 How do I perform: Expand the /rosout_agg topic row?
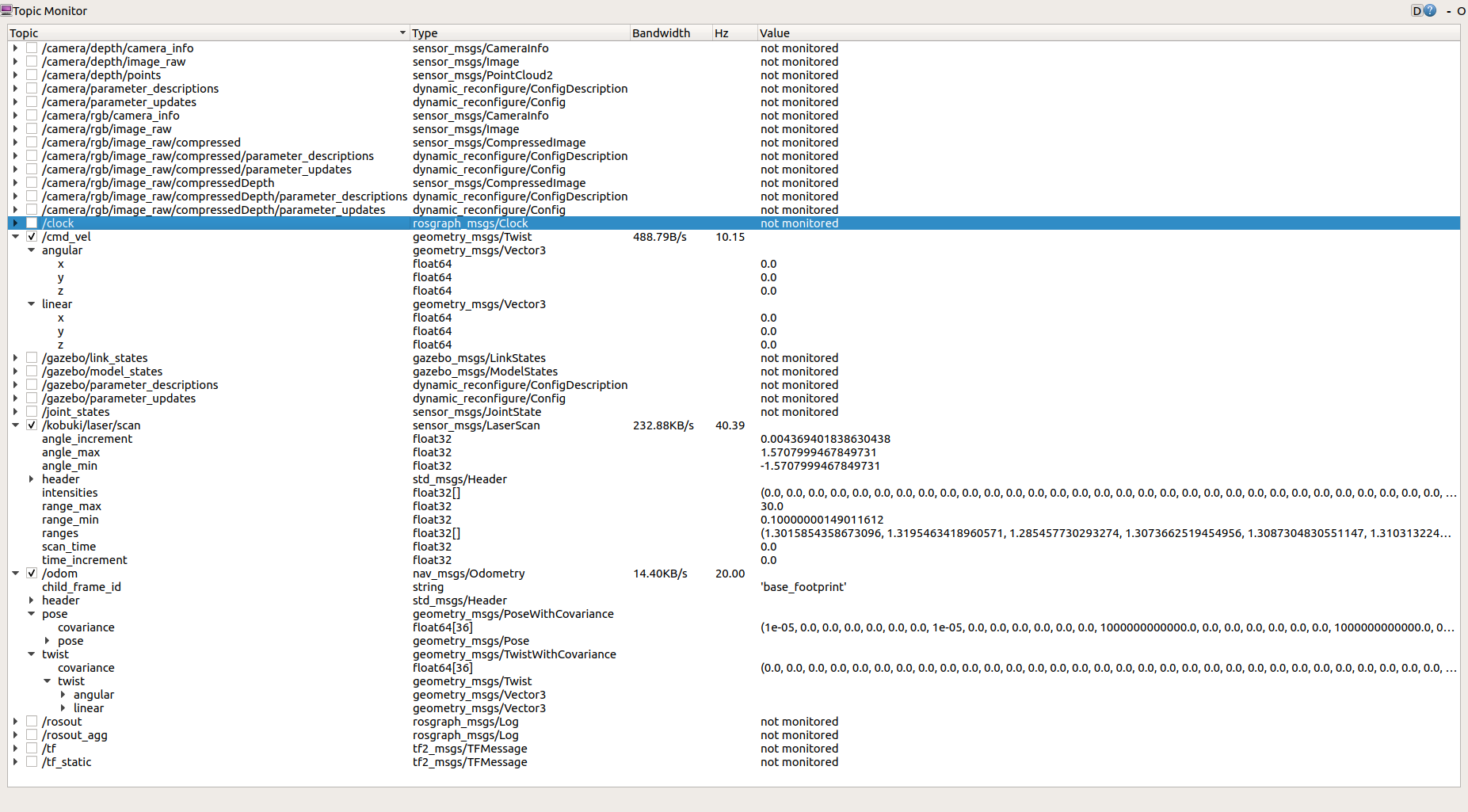point(15,735)
